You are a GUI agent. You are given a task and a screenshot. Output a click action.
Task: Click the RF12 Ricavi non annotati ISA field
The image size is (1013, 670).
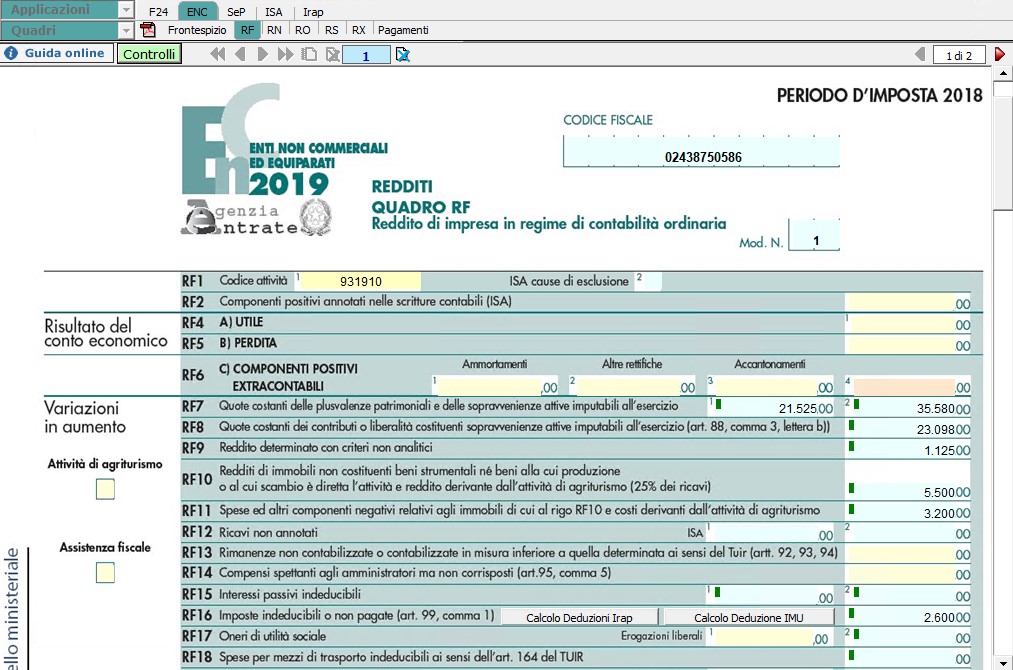pos(770,532)
